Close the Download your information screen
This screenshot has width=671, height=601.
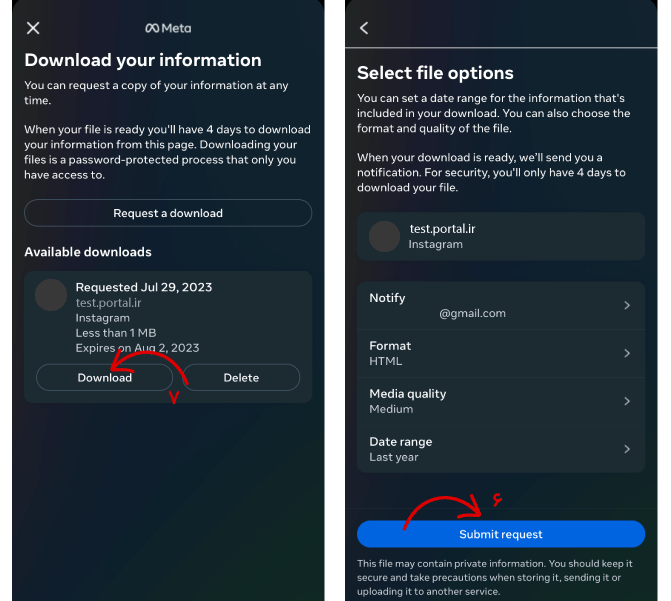coord(33,28)
